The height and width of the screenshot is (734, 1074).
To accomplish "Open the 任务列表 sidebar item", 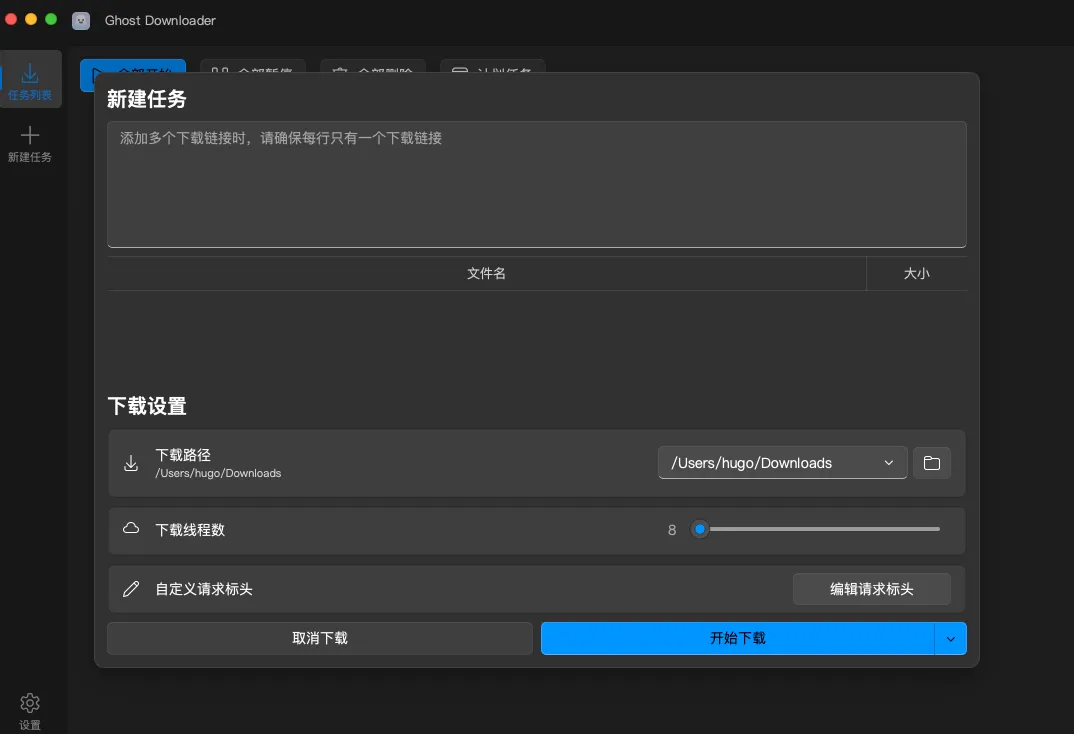I will point(30,79).
